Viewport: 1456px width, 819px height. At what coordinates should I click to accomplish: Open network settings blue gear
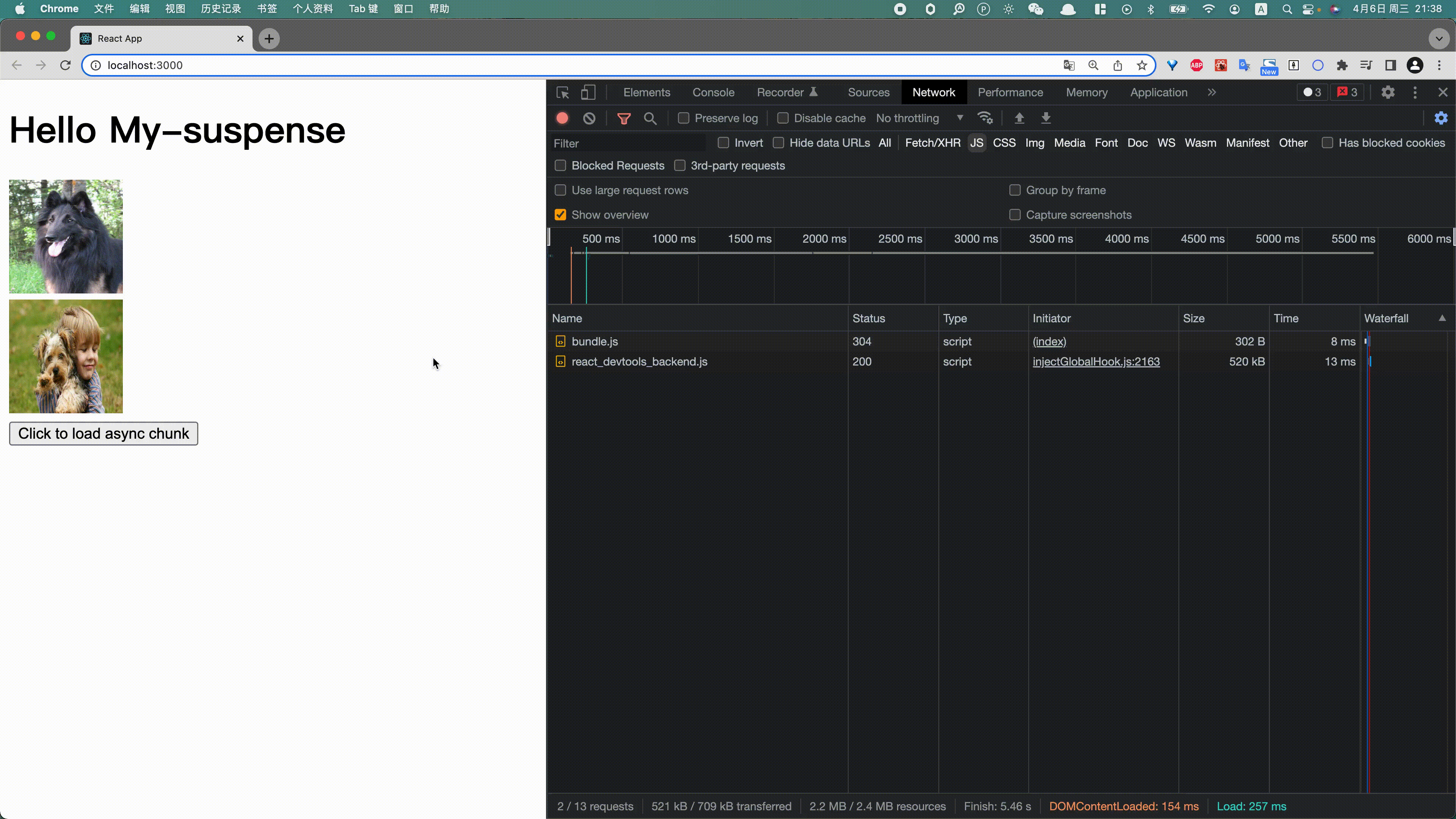pos(1441,118)
